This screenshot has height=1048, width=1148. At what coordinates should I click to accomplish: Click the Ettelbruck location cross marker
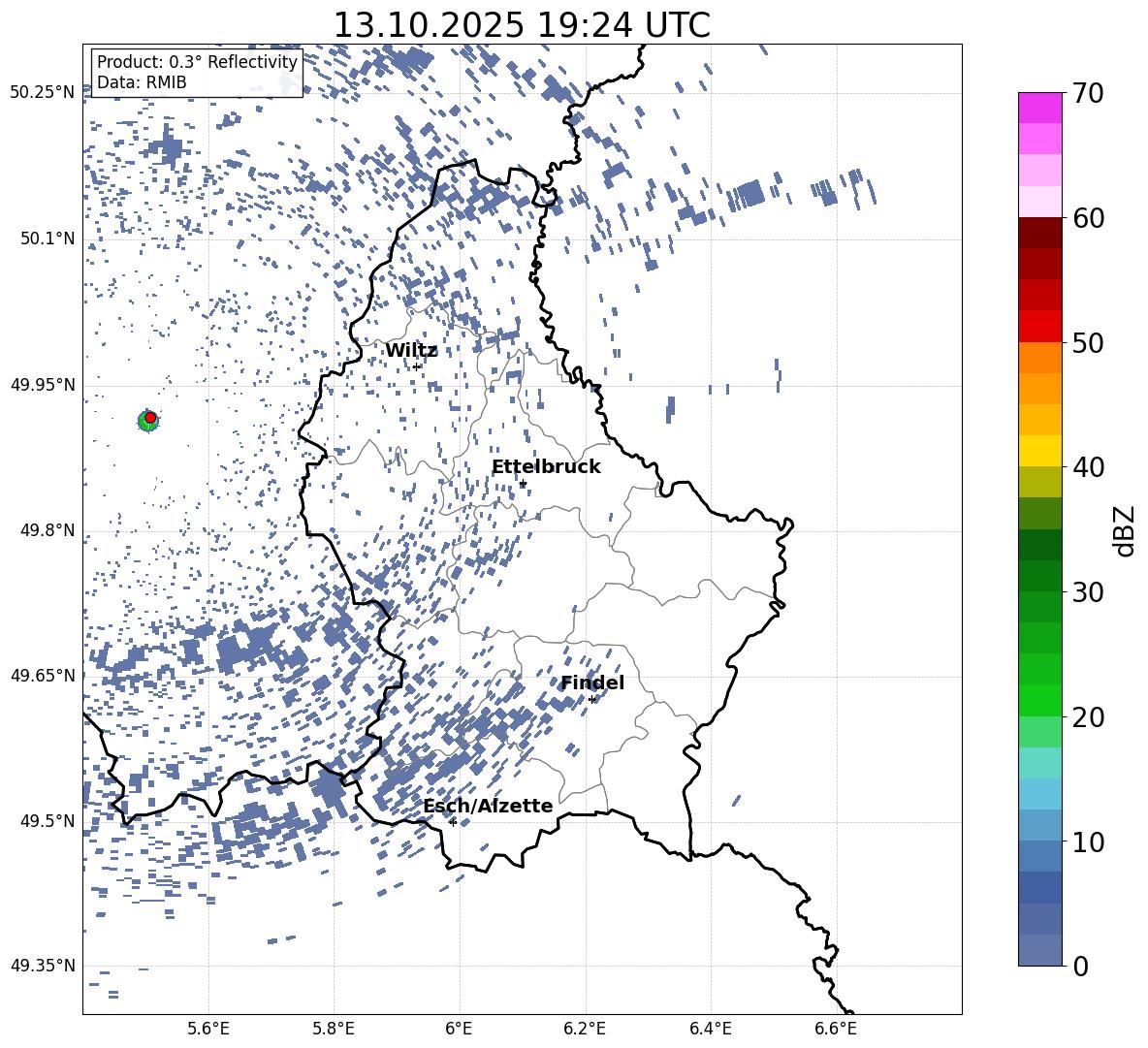(x=523, y=483)
